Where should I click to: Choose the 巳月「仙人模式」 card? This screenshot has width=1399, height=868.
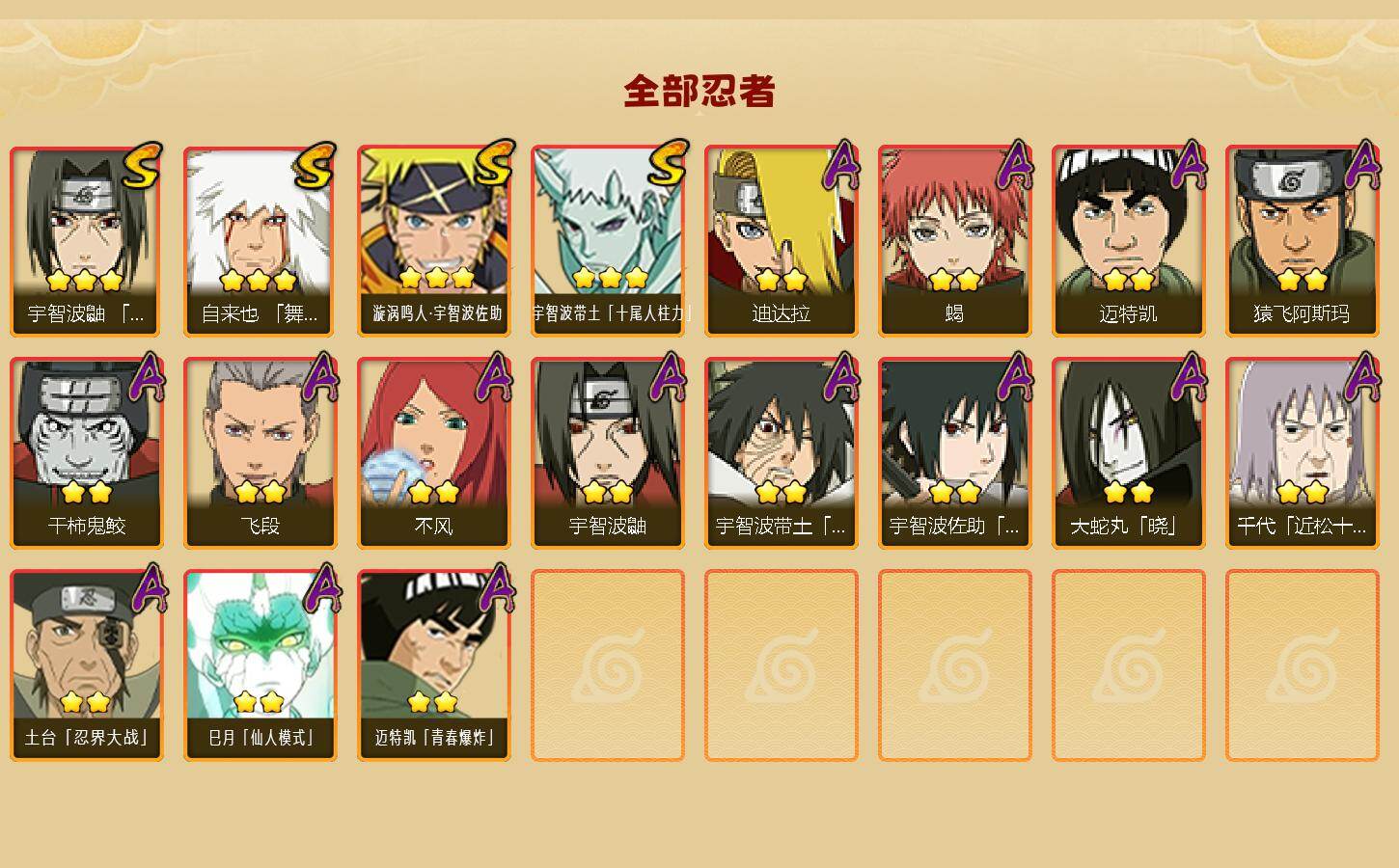pos(261,665)
